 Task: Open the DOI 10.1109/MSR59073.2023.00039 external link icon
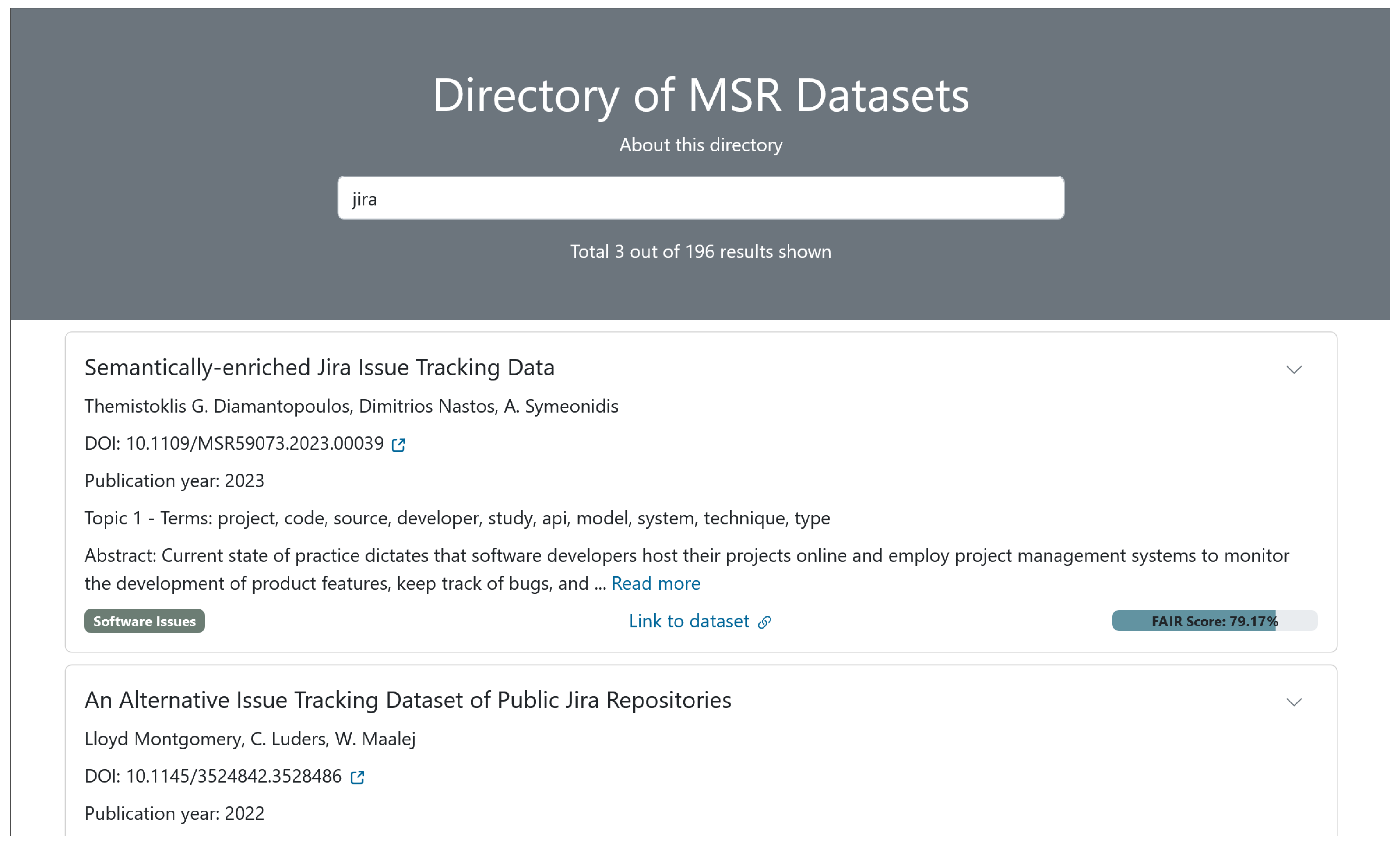click(398, 445)
